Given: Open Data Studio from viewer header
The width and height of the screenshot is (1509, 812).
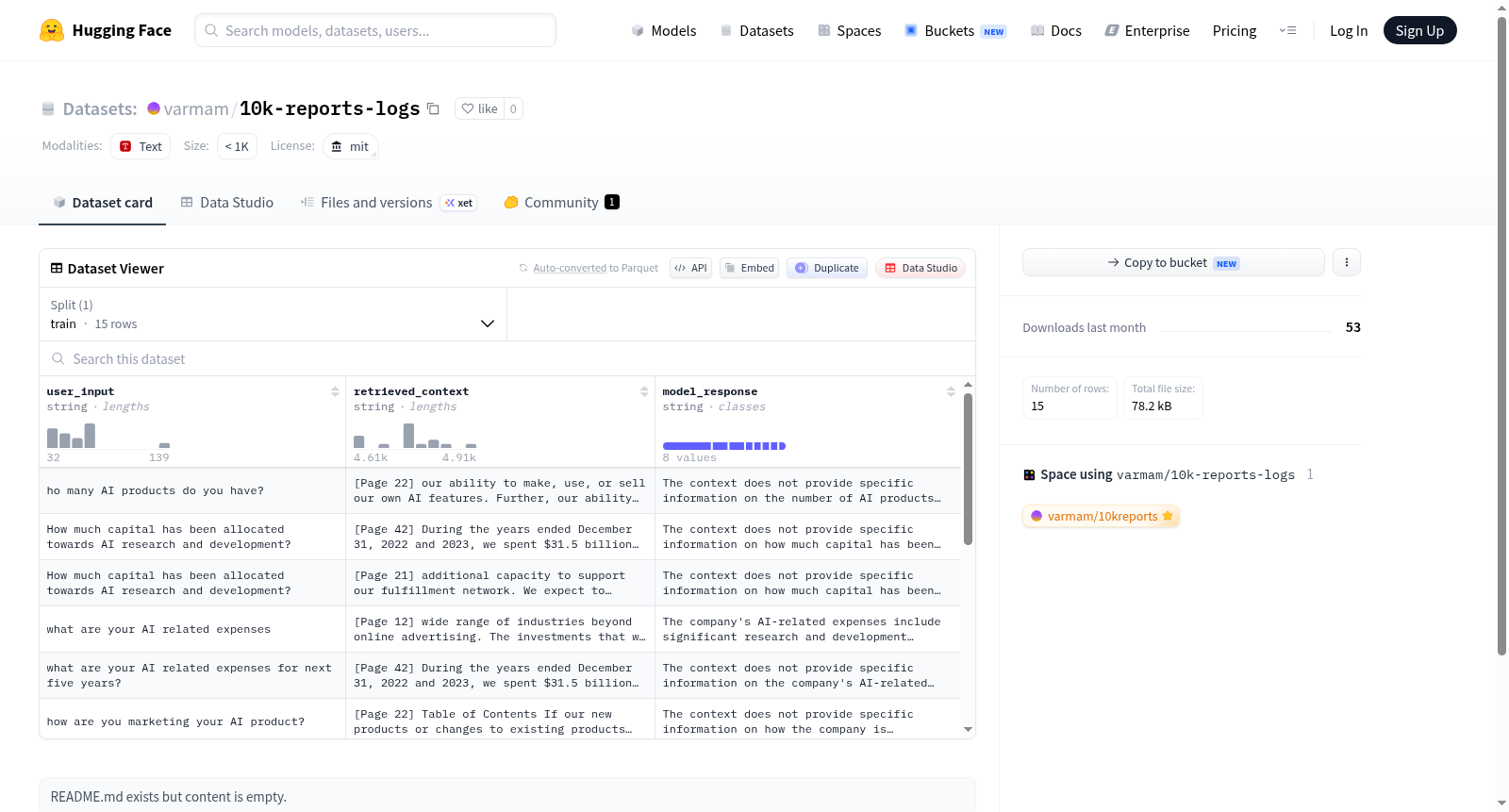Looking at the screenshot, I should coord(920,268).
